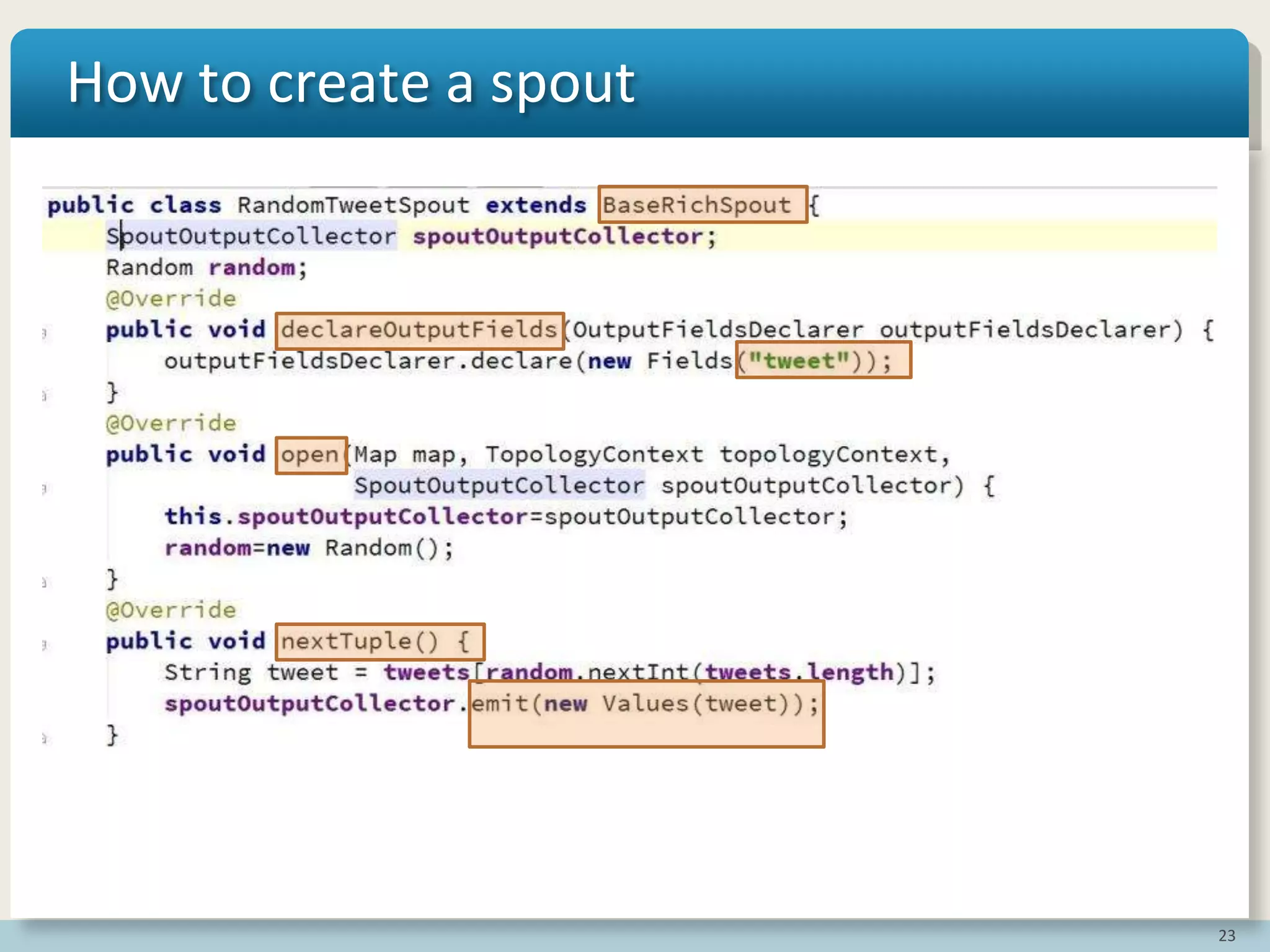
Task: Click the 'random=new Random();' statement
Action: point(309,548)
